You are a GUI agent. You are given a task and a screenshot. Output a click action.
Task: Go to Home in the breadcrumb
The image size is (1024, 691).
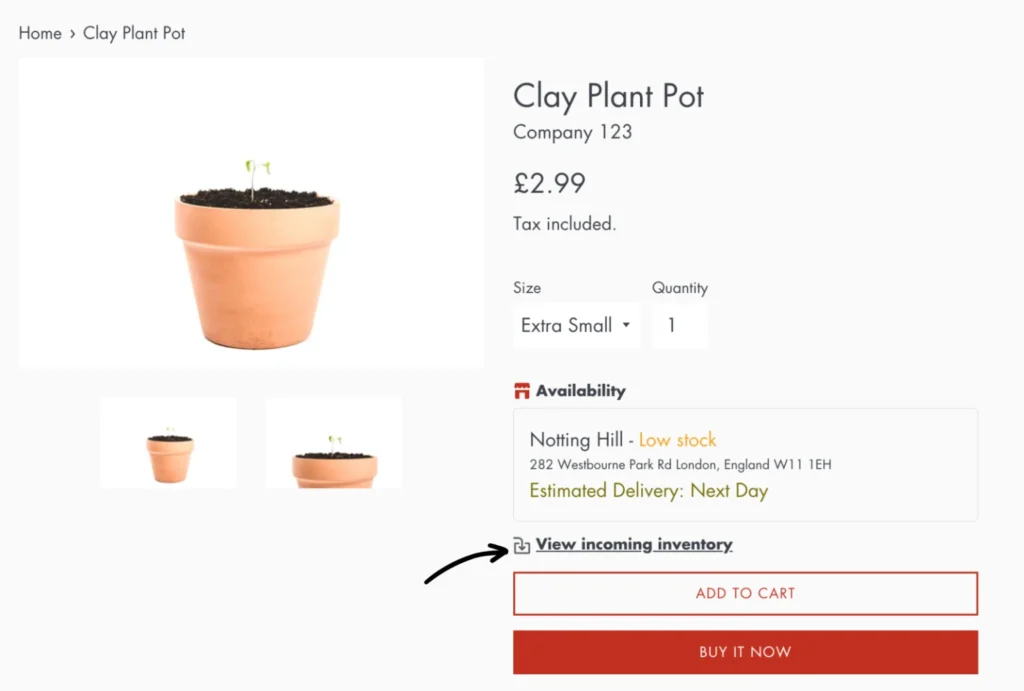pos(40,33)
